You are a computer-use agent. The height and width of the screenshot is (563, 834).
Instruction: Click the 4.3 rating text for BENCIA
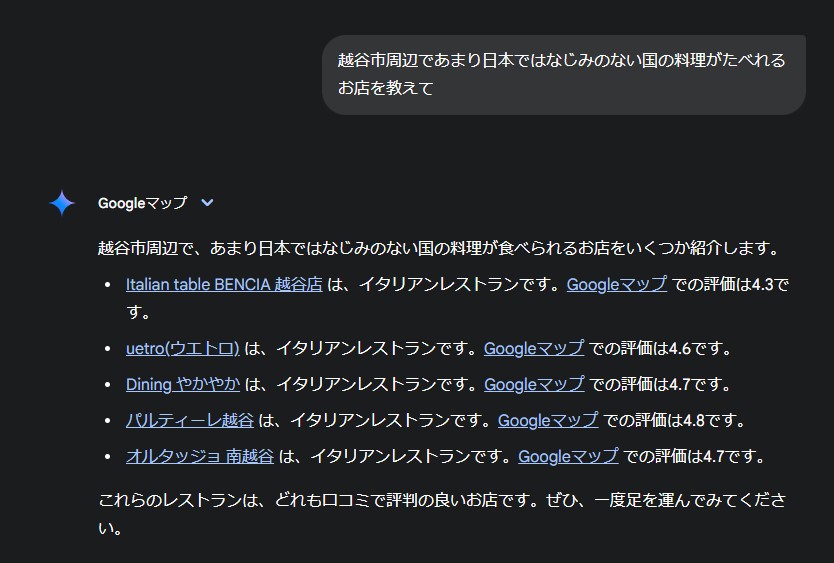pos(763,284)
